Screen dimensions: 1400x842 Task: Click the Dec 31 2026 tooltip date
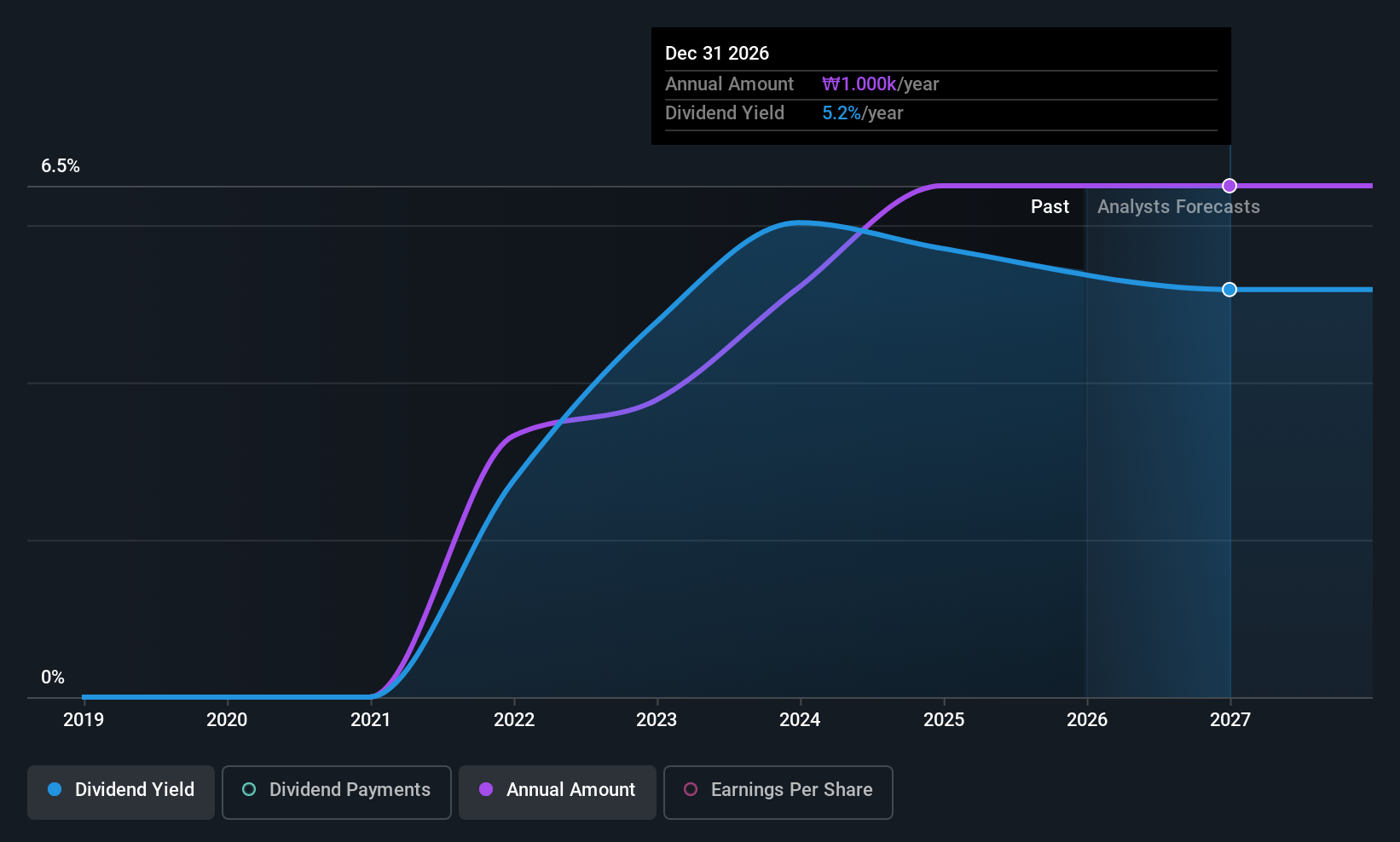coord(717,54)
